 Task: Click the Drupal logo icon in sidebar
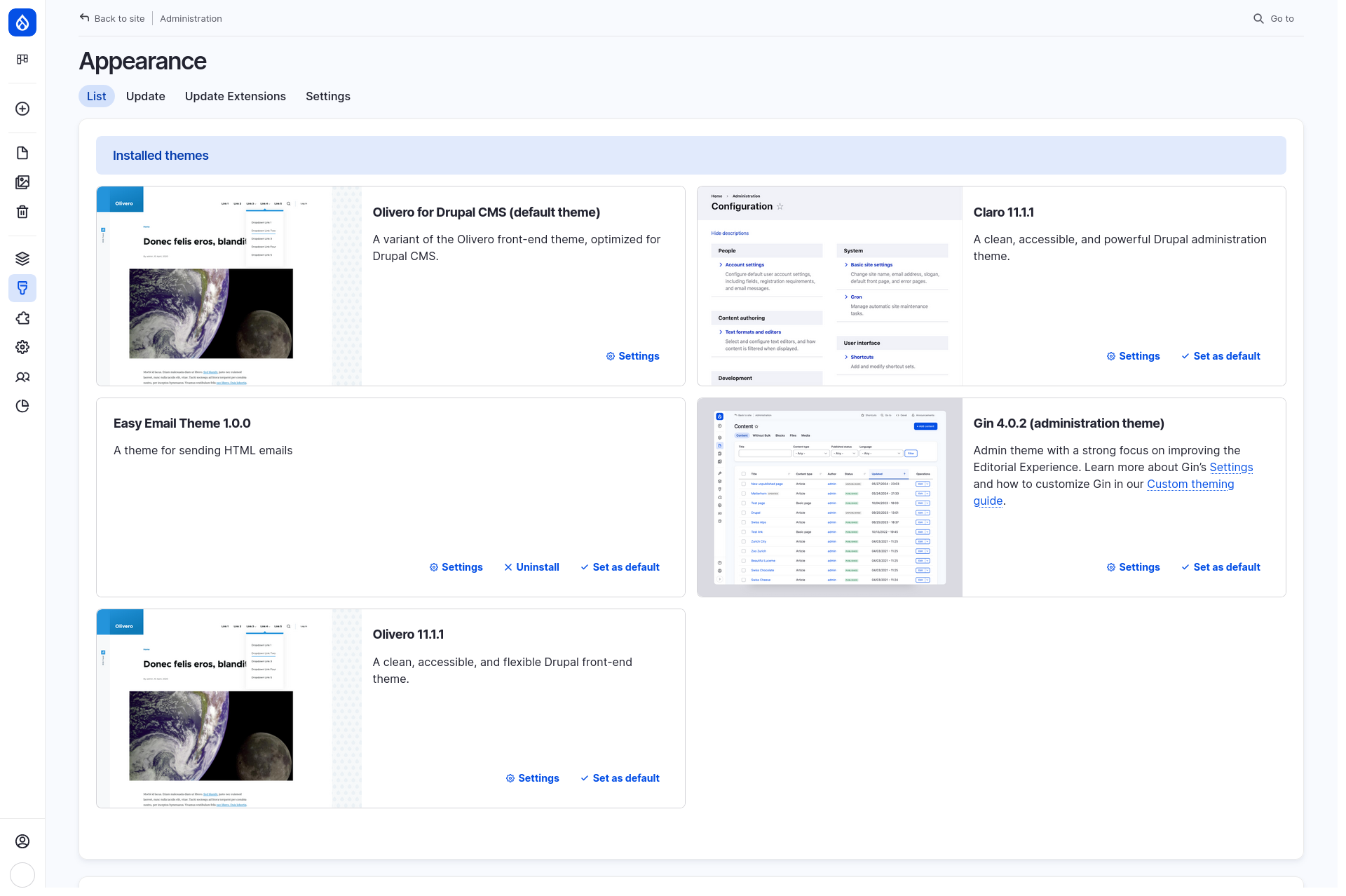point(22,22)
